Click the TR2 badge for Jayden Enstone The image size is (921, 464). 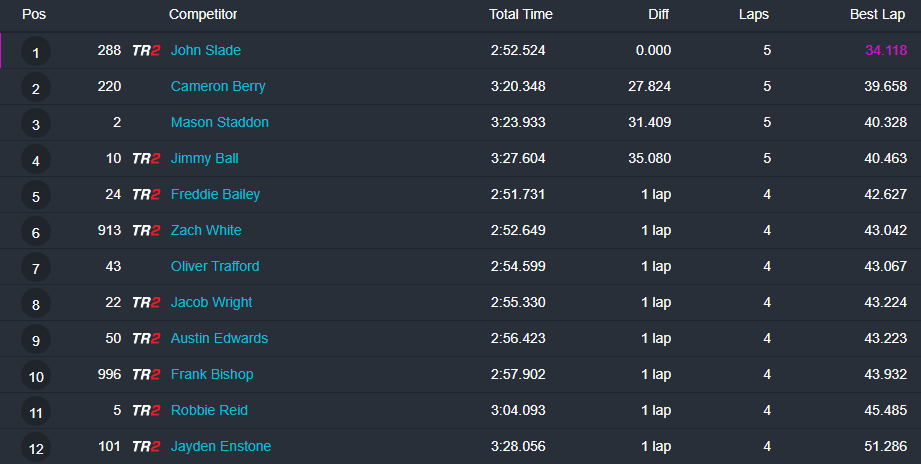[146, 447]
